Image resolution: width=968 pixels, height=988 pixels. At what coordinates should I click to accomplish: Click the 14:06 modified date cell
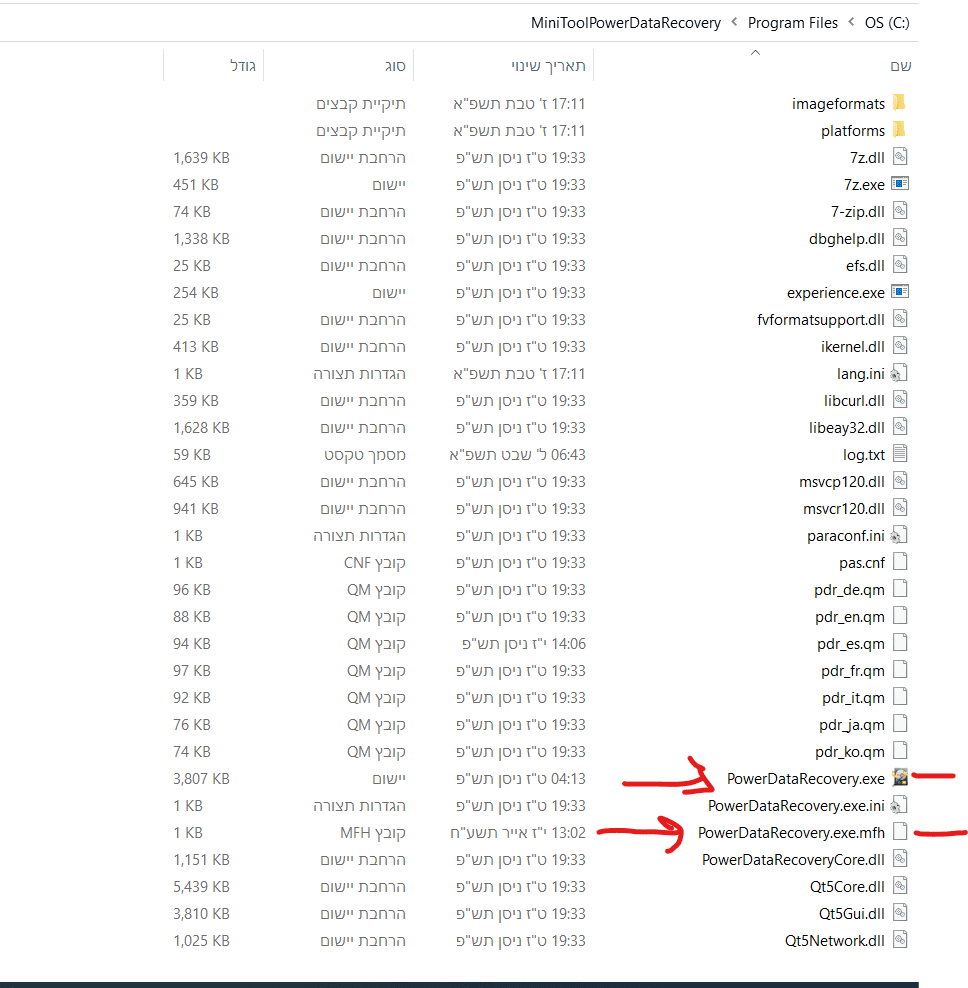pyautogui.click(x=524, y=644)
